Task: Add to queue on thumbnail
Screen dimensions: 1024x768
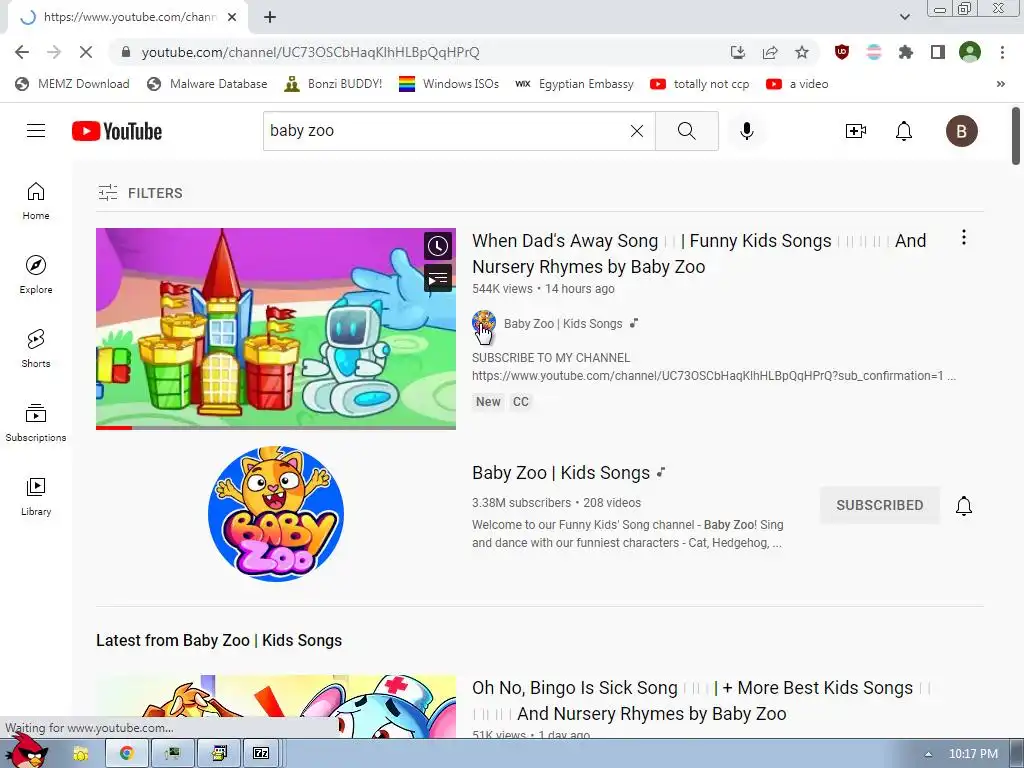Action: coord(438,279)
